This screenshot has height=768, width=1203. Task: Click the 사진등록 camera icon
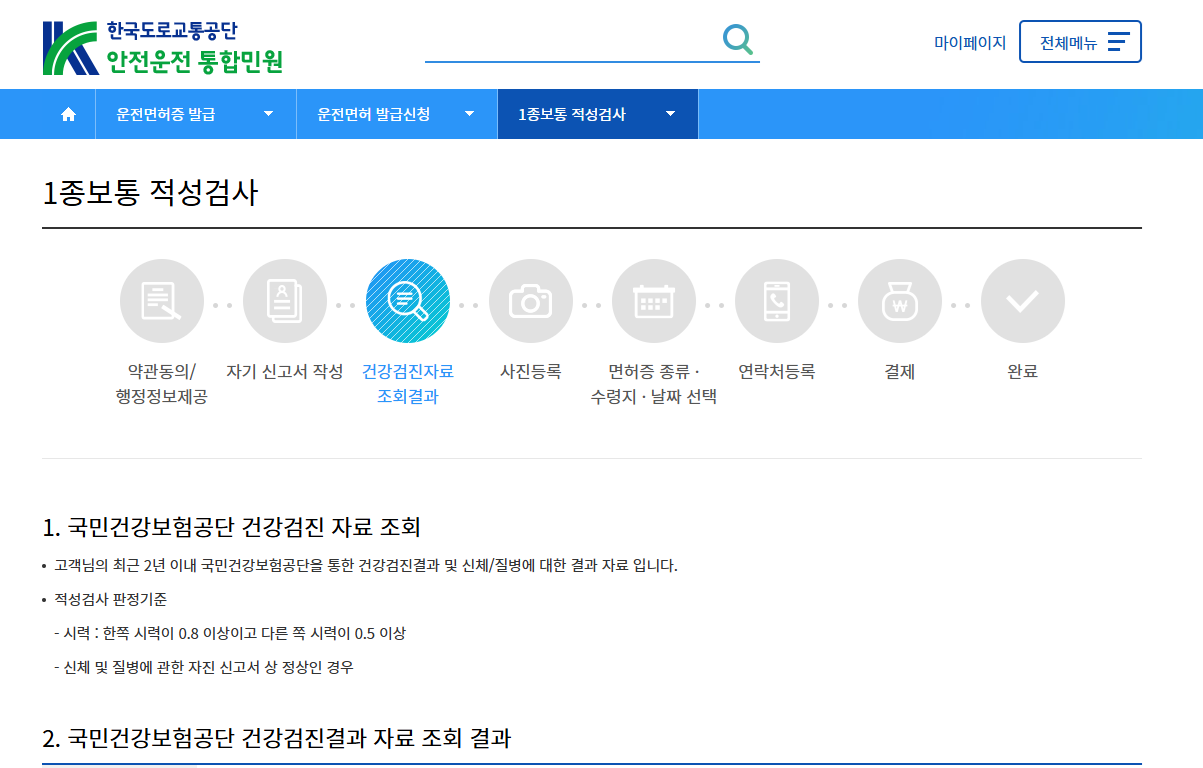(x=531, y=300)
